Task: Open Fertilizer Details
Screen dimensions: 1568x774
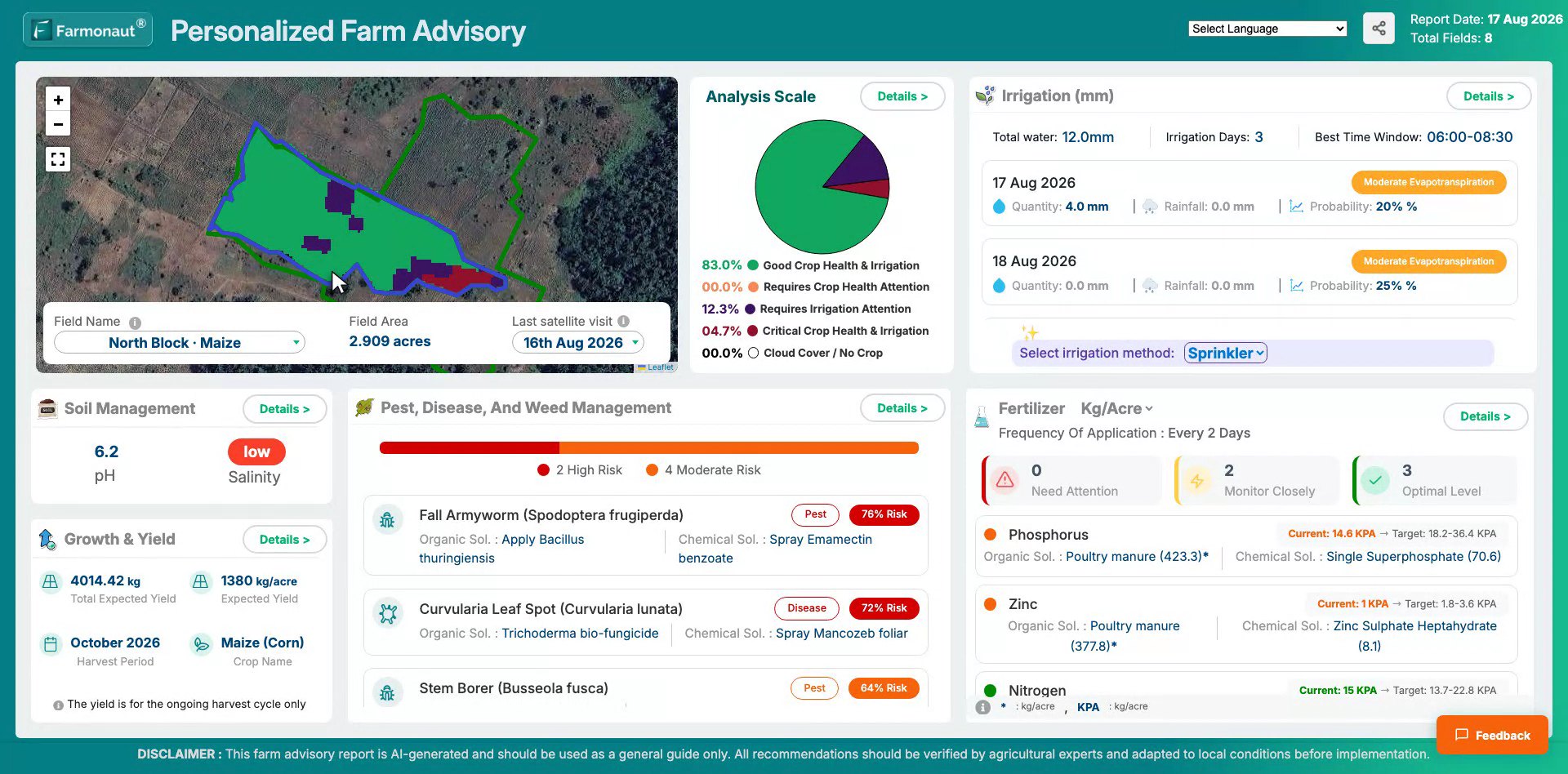Action: [x=1486, y=416]
